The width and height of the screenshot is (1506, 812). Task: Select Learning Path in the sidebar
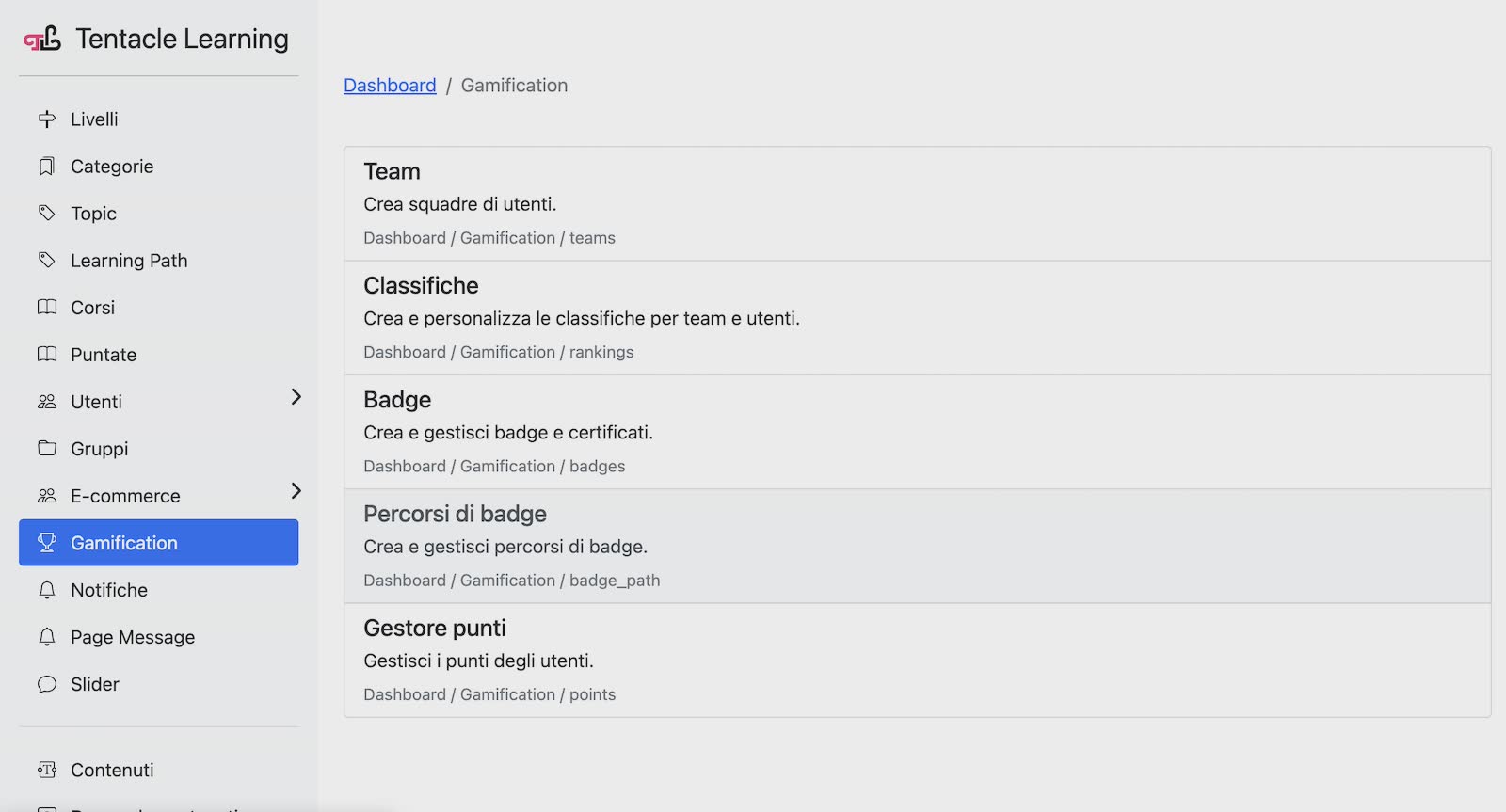click(129, 260)
